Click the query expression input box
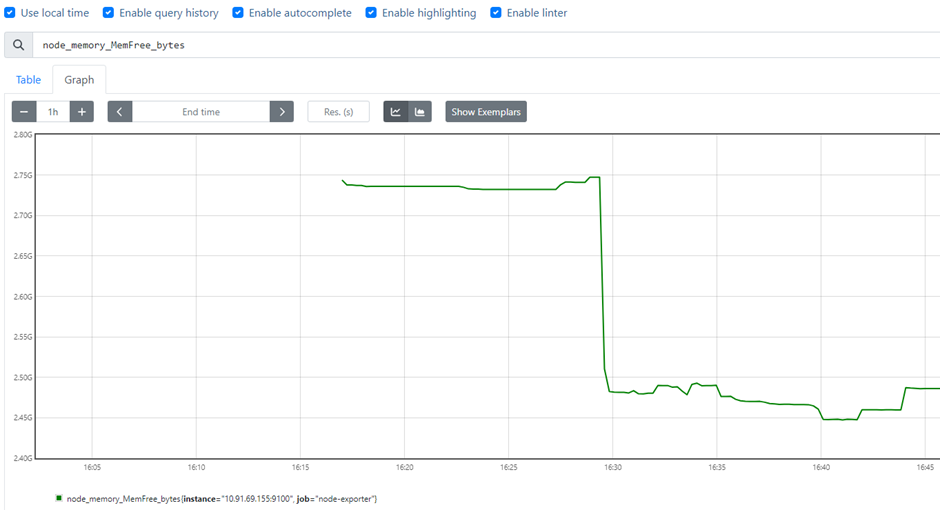The image size is (940, 510). [x=480, y=45]
